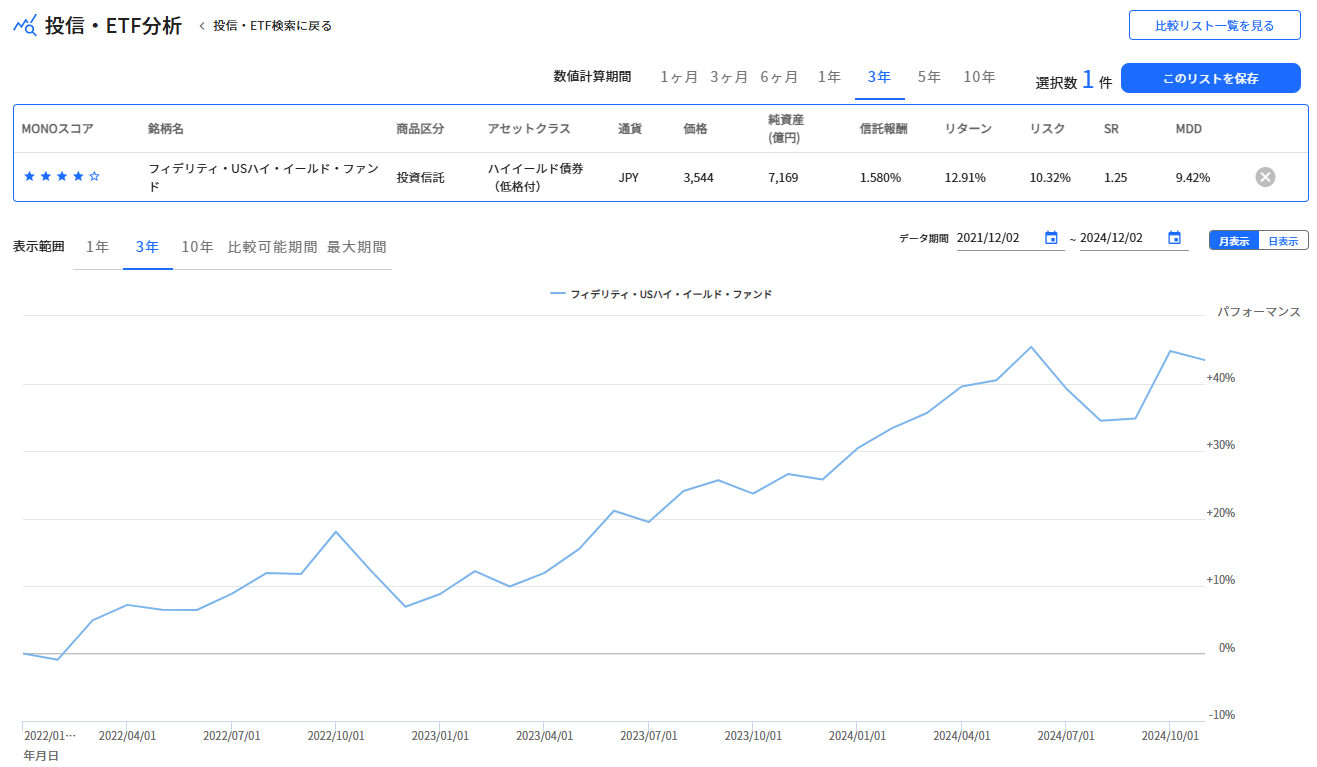Click the JPY currency cell
Image resolution: width=1317 pixels, height=767 pixels.
[629, 178]
